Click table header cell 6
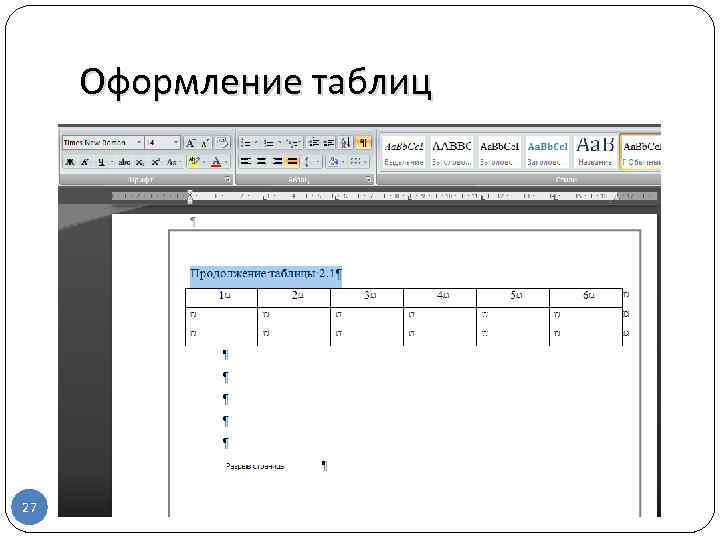The image size is (720, 540). click(586, 296)
